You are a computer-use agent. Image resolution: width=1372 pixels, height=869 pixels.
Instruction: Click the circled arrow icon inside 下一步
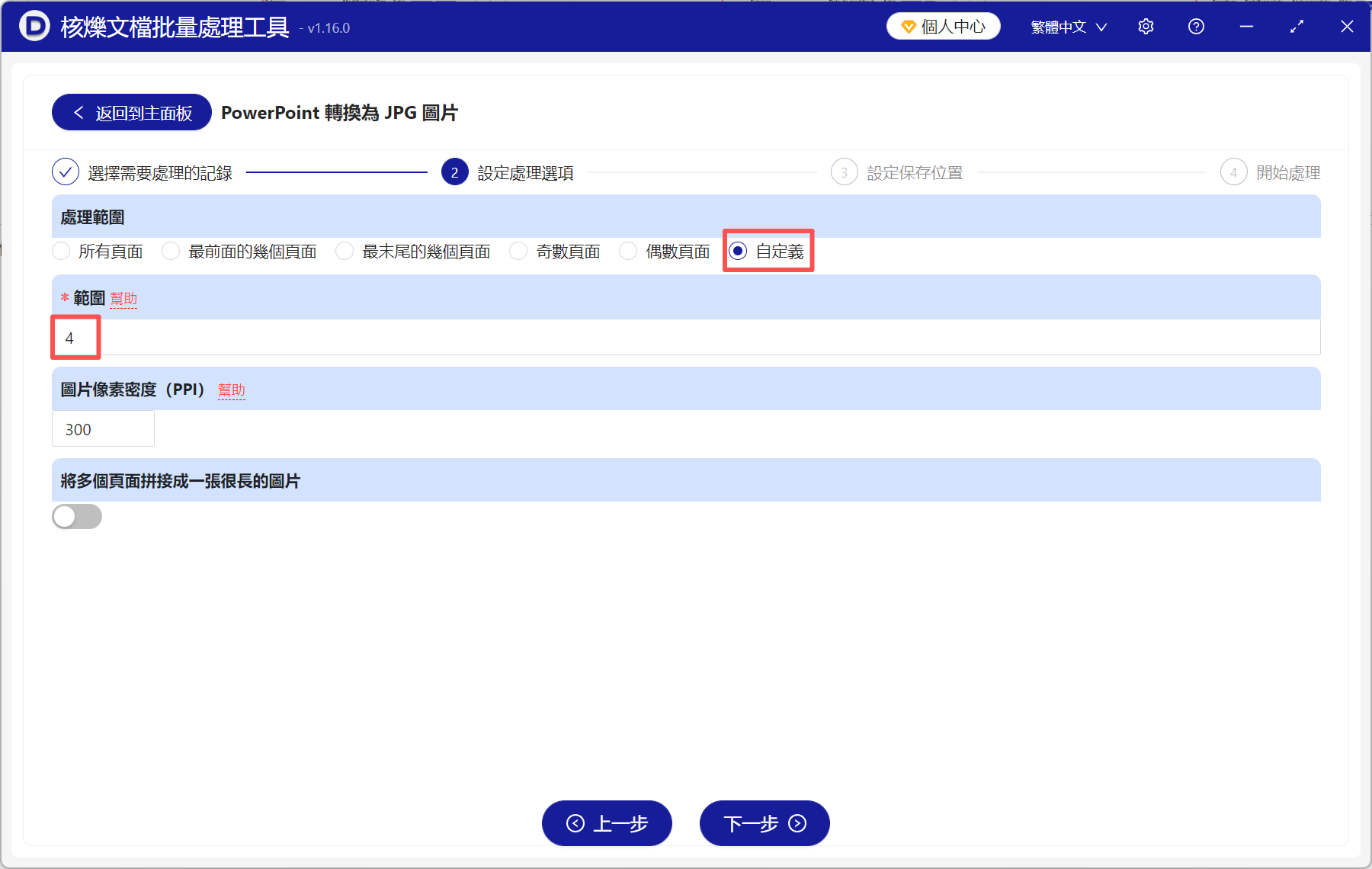[797, 824]
